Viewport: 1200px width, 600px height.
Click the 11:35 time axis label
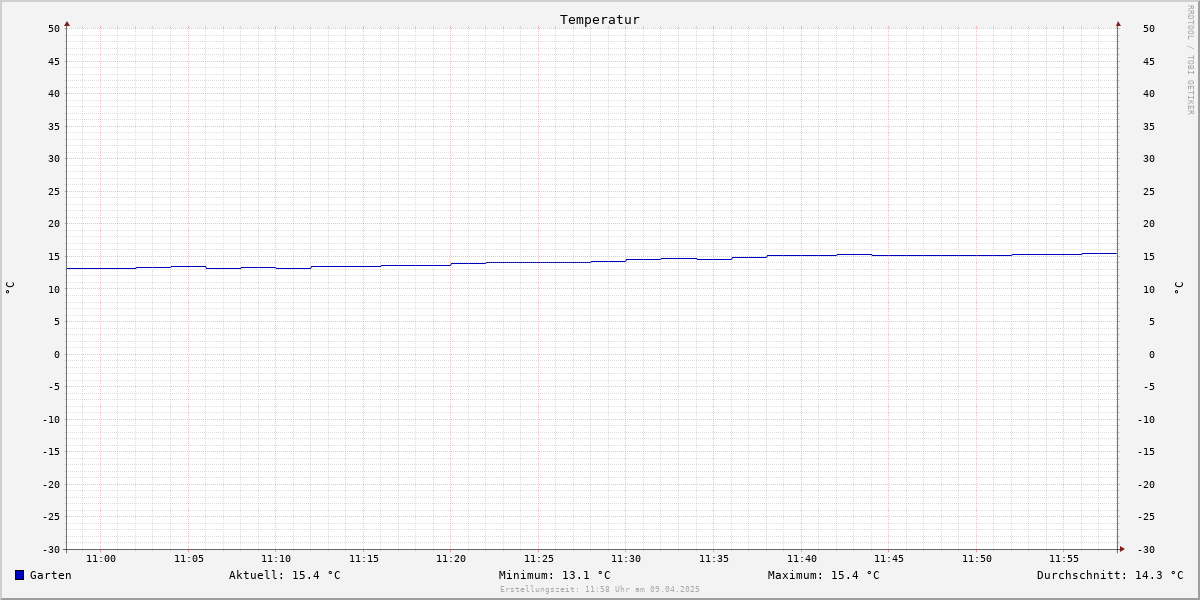(x=714, y=559)
